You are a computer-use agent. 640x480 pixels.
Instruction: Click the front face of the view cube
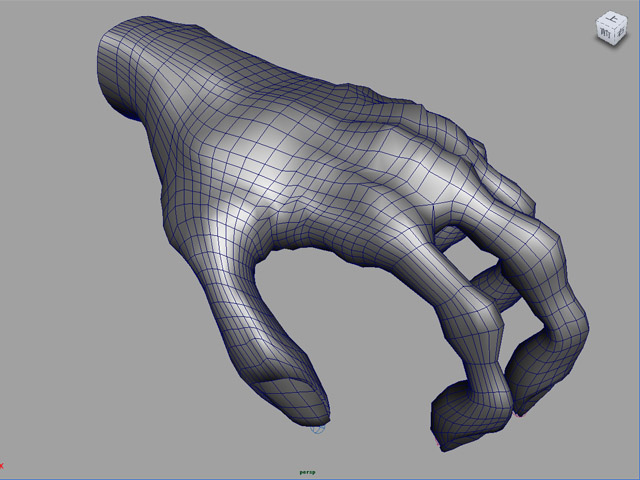[x=604, y=33]
